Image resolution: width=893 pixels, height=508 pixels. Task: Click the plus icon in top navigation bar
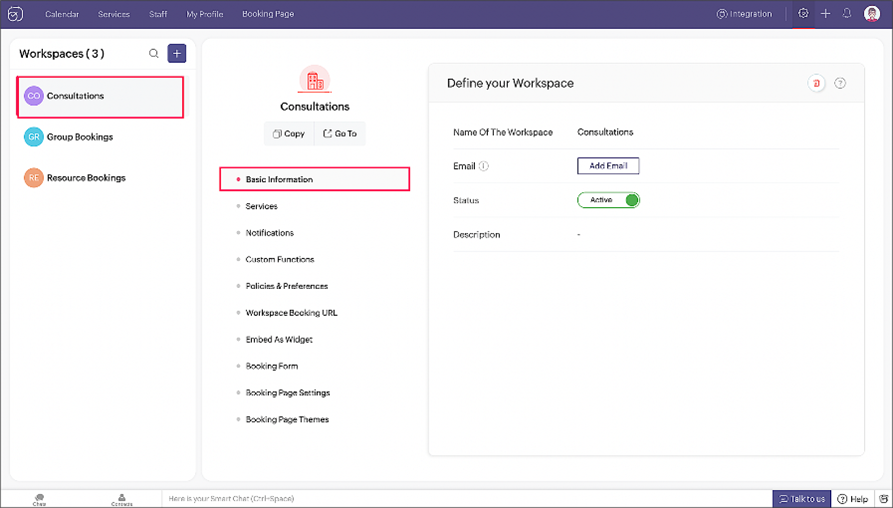coord(825,14)
